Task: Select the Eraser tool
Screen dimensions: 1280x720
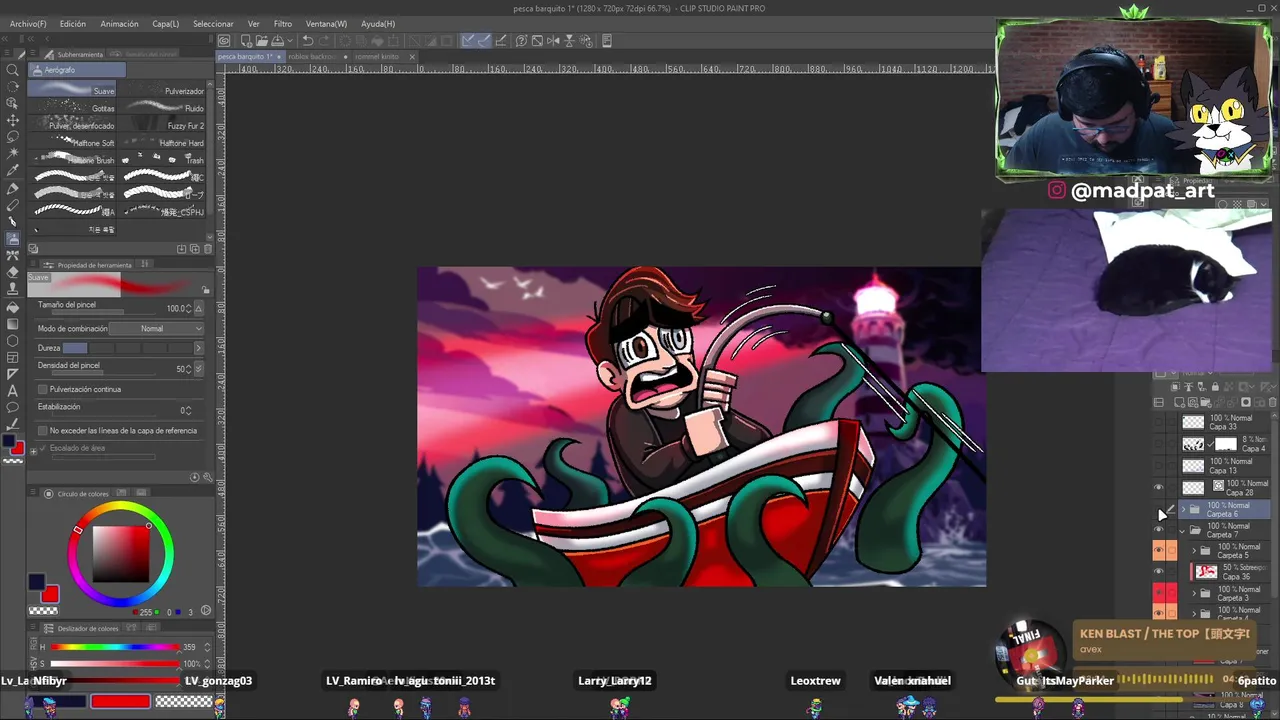Action: pyautogui.click(x=13, y=272)
